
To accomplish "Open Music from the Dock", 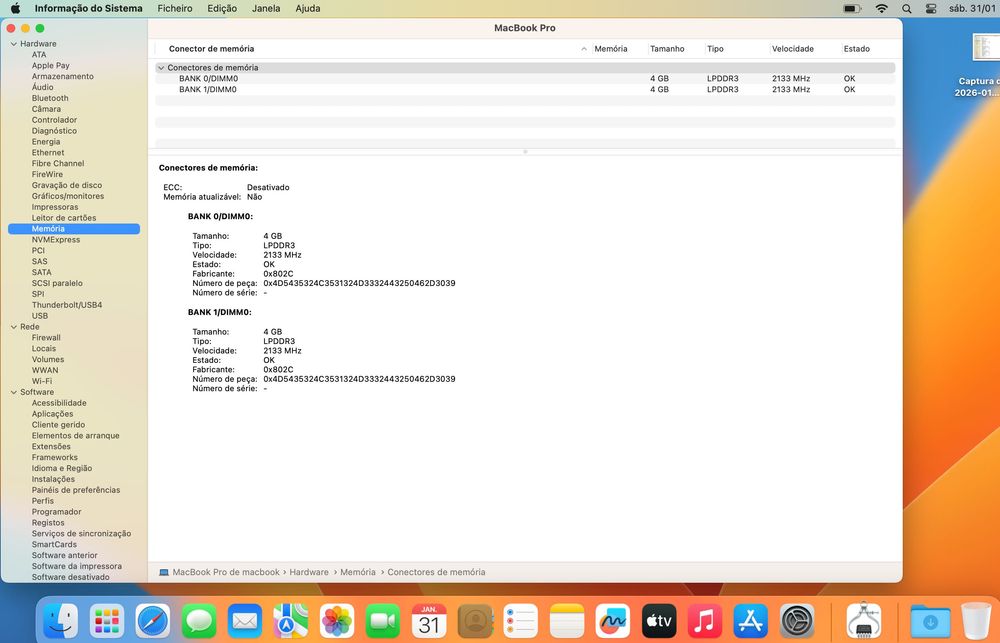I will coord(705,620).
